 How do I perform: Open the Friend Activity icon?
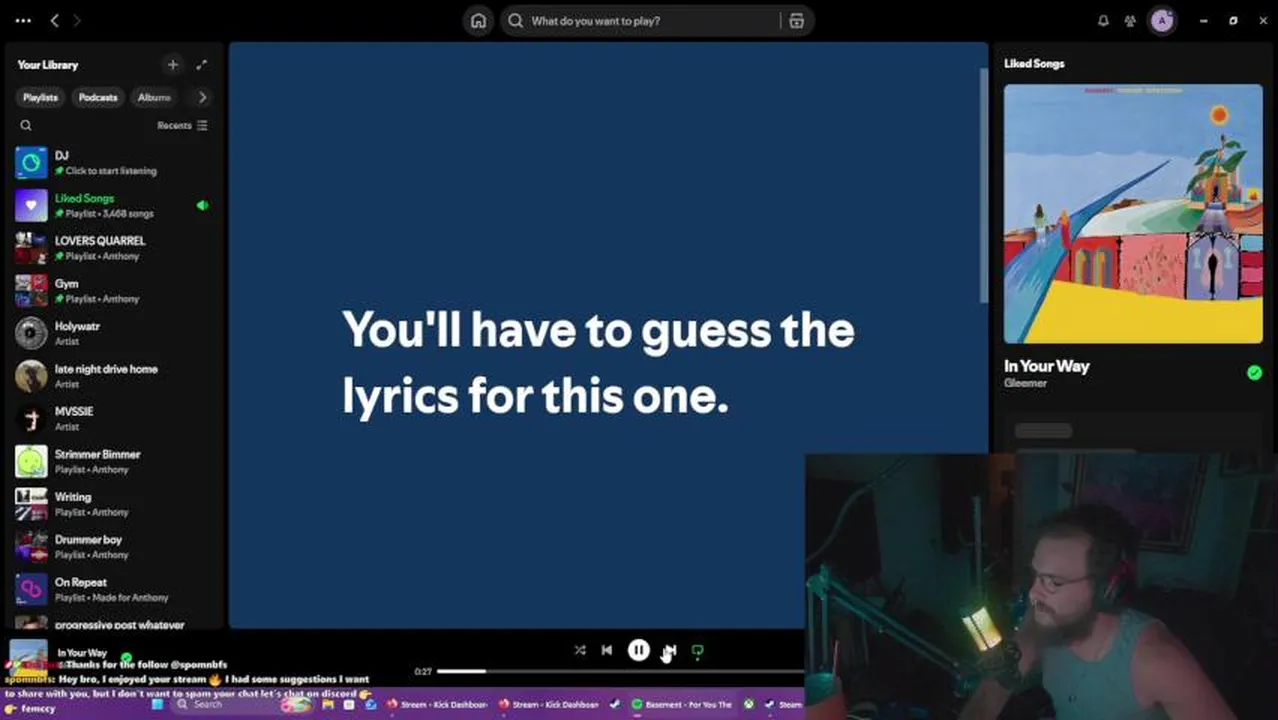coord(1130,21)
